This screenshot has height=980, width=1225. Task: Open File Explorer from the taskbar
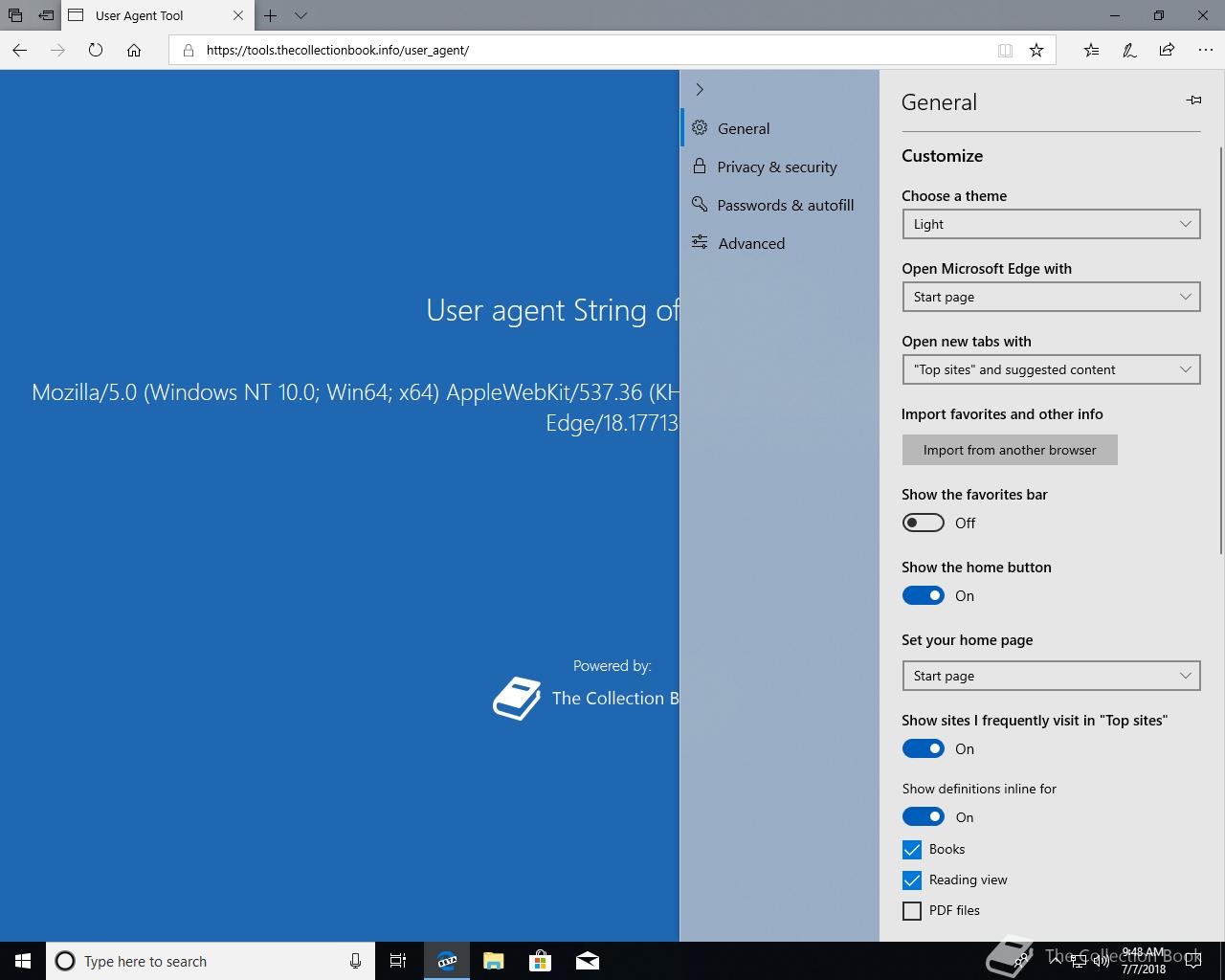pos(493,961)
